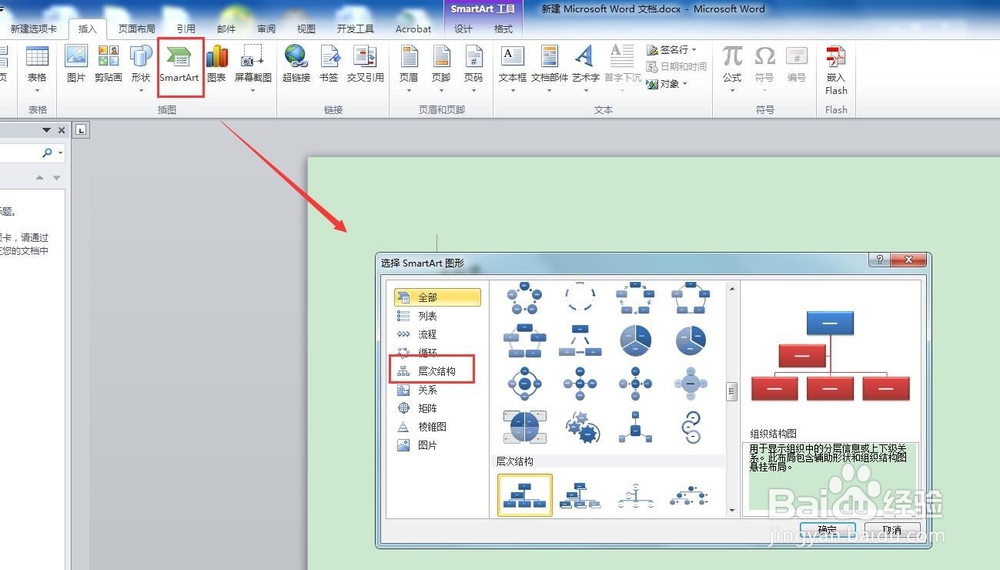Viewport: 1000px width, 570px height.
Task: Switch to the 开发工具 tab
Action: pyautogui.click(x=355, y=29)
